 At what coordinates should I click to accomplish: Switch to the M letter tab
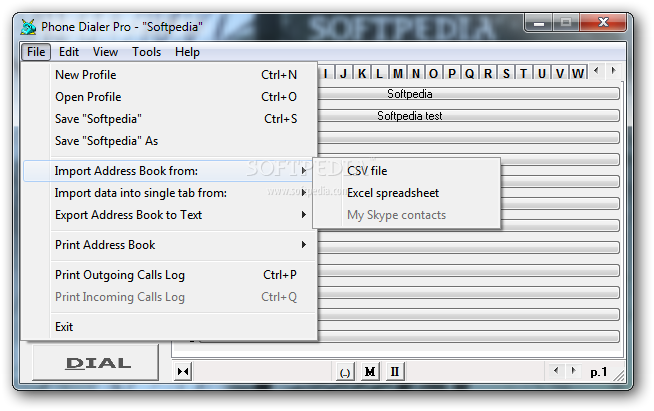tap(398, 73)
